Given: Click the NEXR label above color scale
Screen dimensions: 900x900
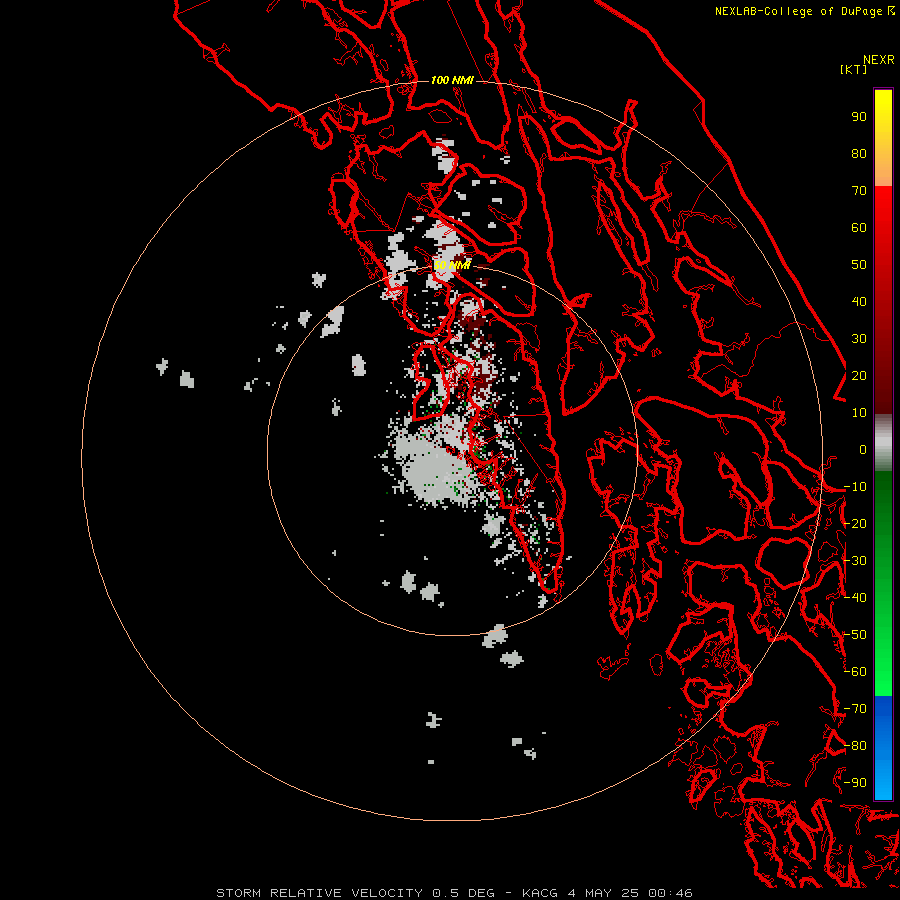Looking at the screenshot, I should [x=879, y=60].
